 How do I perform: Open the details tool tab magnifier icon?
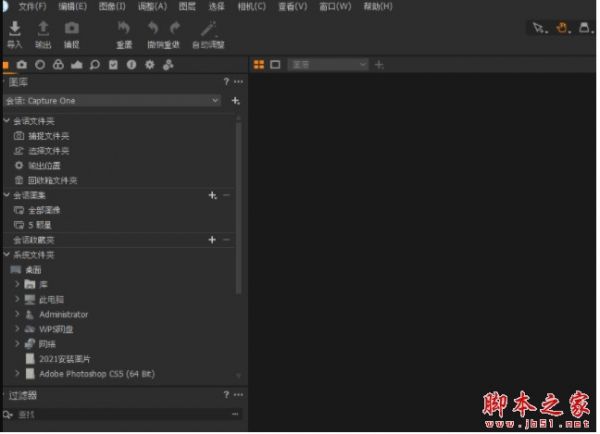95,65
